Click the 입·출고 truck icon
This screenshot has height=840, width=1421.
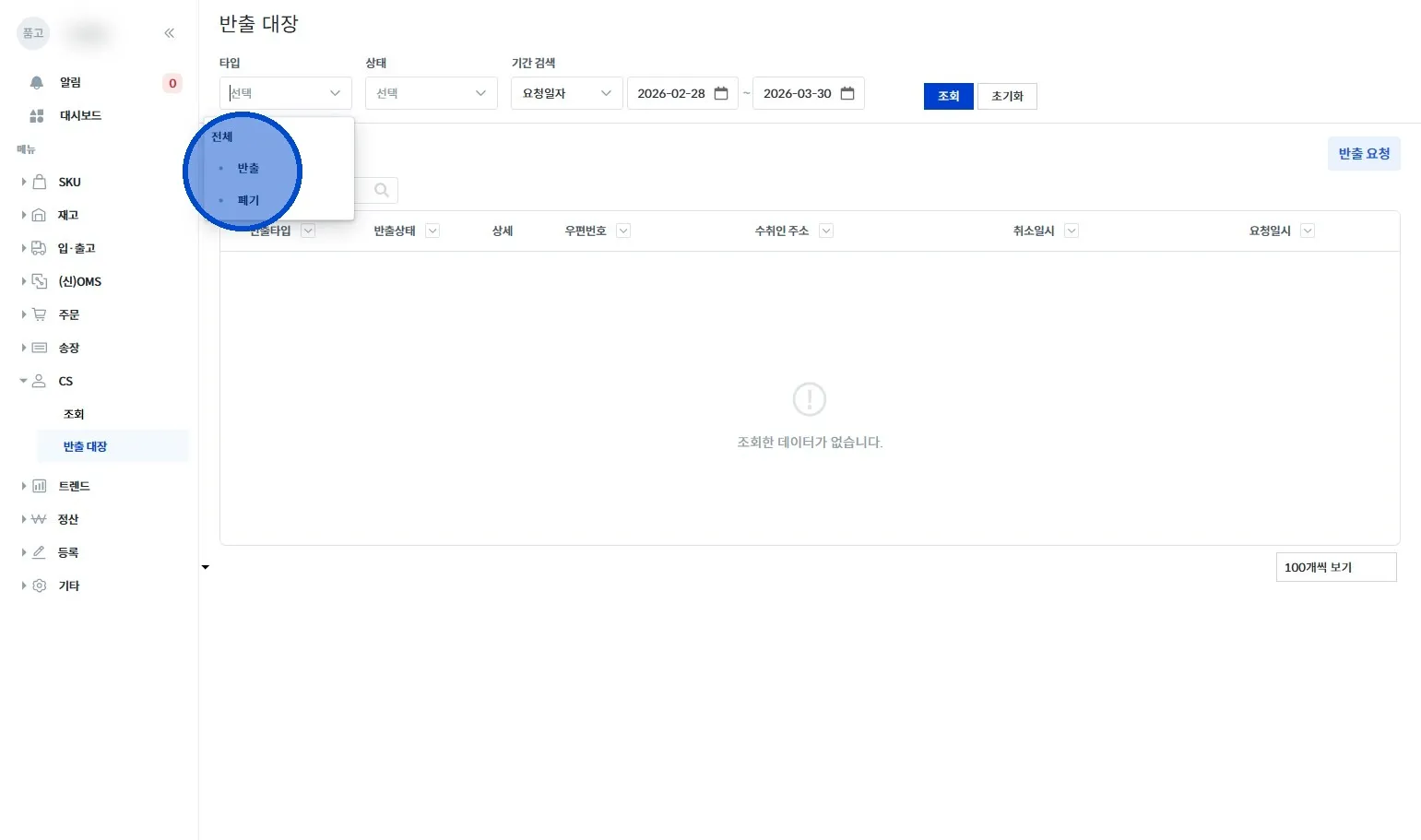coord(39,248)
